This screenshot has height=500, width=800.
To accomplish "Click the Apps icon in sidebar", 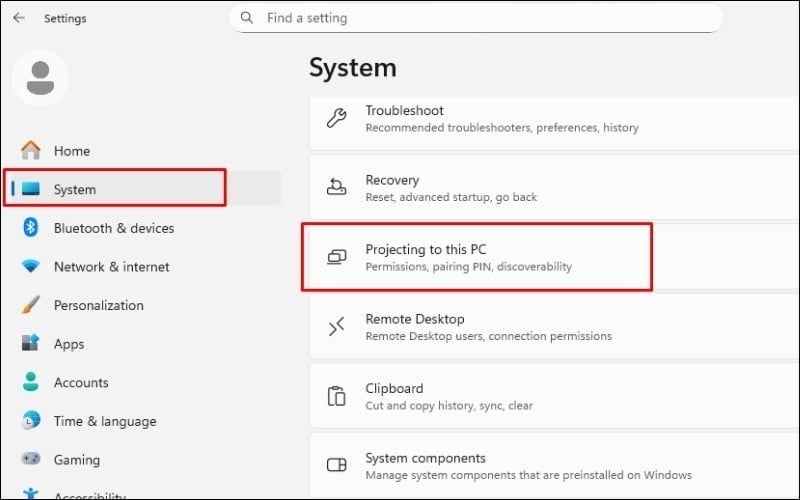I will click(31, 343).
